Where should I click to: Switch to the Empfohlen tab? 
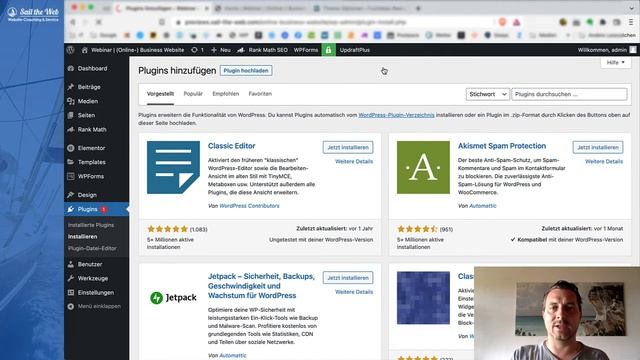pyautogui.click(x=225, y=94)
